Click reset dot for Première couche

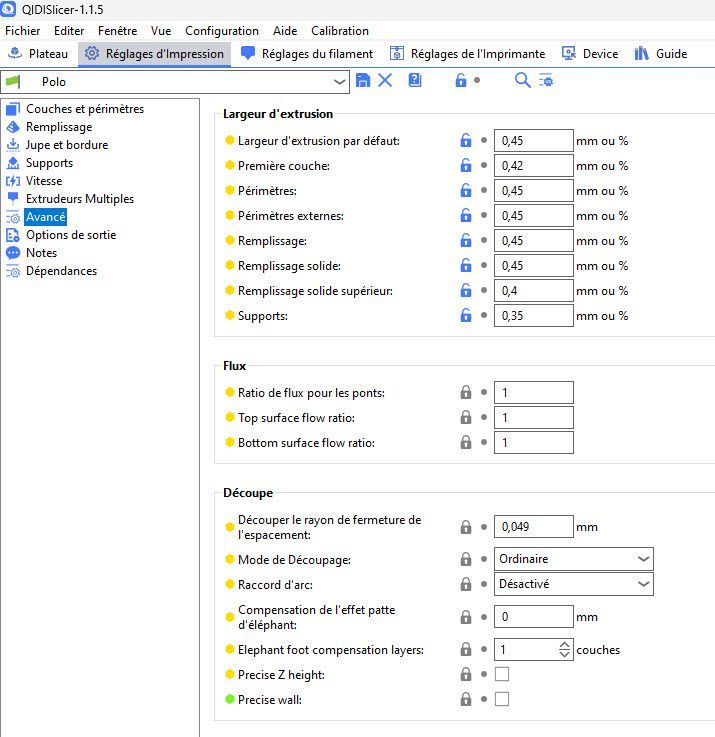[x=484, y=165]
